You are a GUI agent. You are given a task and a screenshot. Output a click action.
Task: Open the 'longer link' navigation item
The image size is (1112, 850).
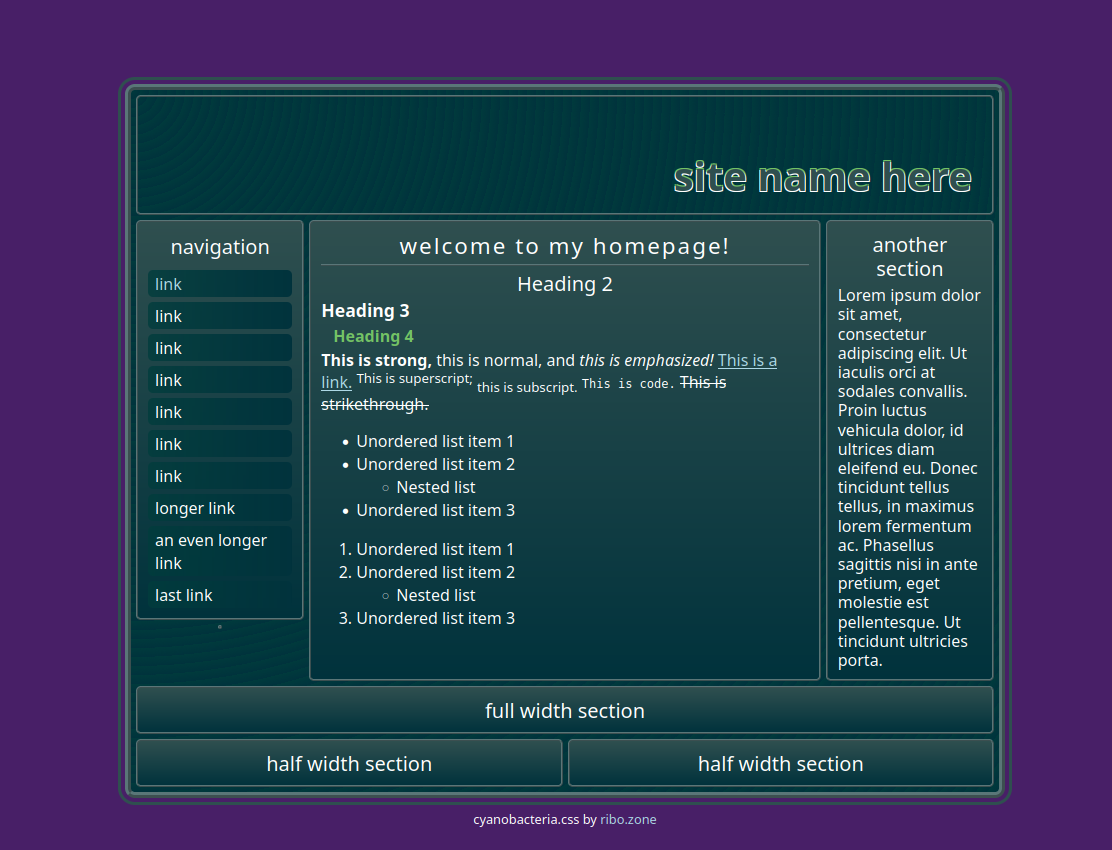click(220, 508)
